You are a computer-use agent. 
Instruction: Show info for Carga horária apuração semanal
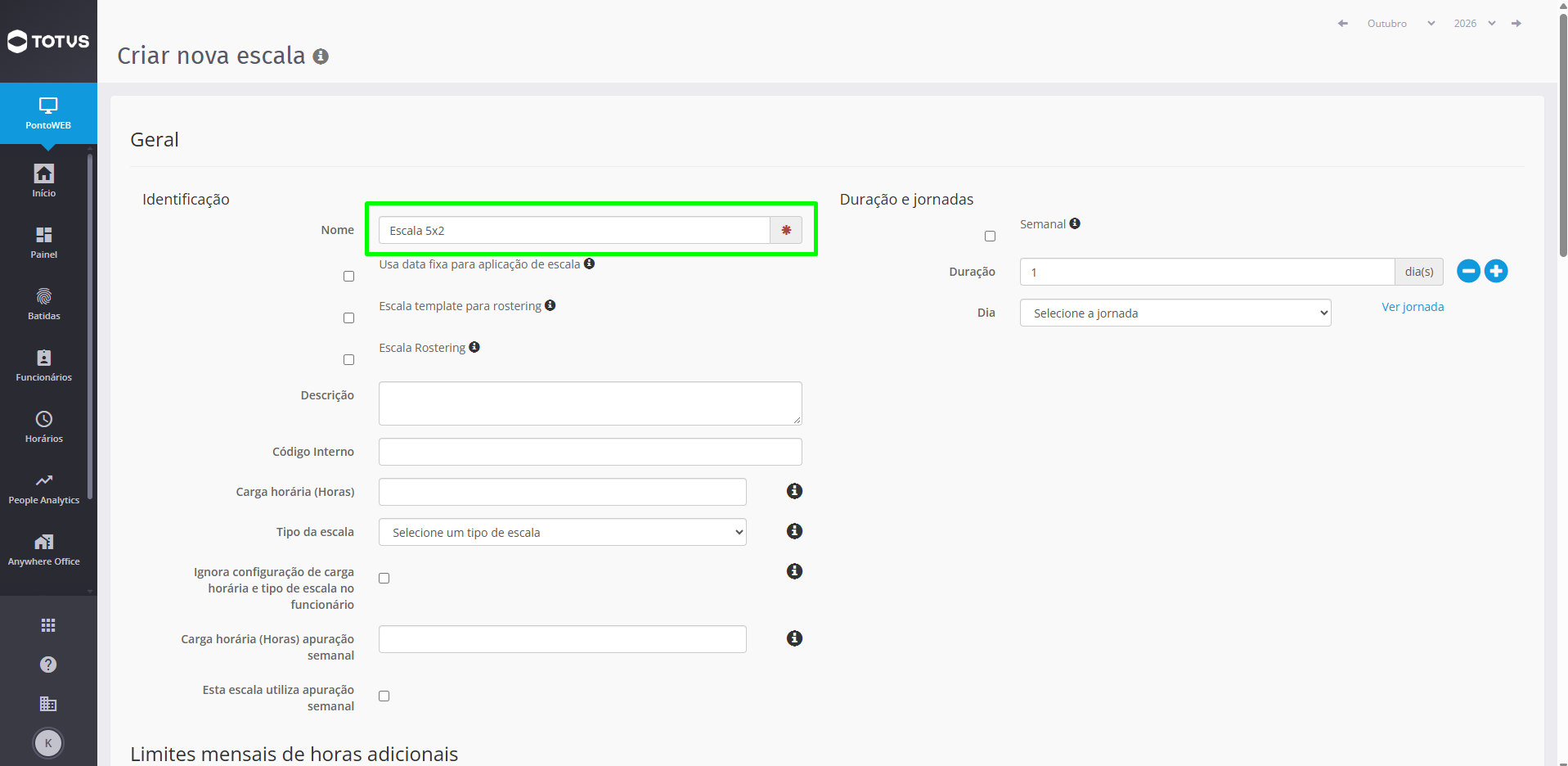[x=794, y=638]
